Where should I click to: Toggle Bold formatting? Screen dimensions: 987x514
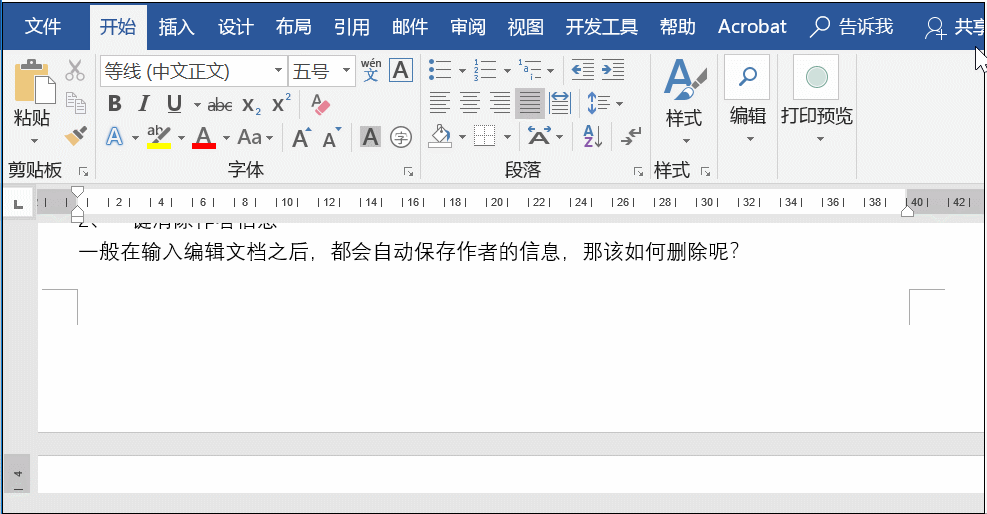point(115,104)
